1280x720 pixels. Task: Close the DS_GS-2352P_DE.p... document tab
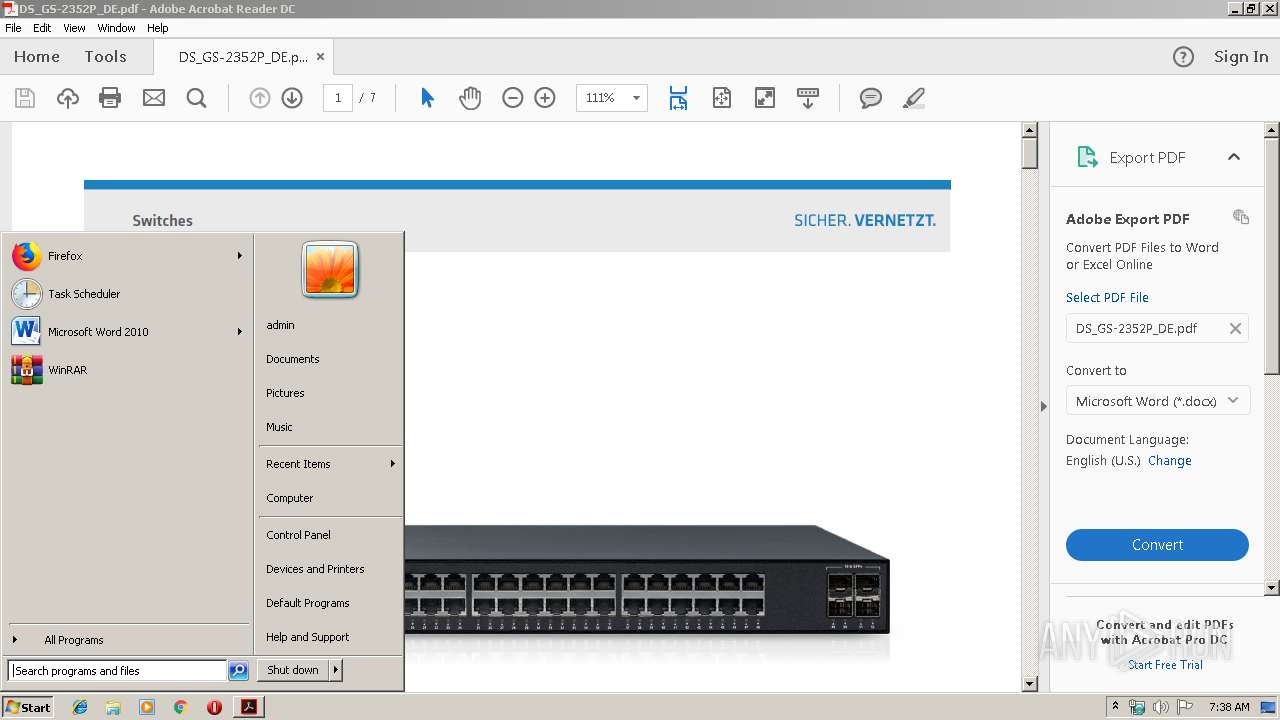[320, 57]
